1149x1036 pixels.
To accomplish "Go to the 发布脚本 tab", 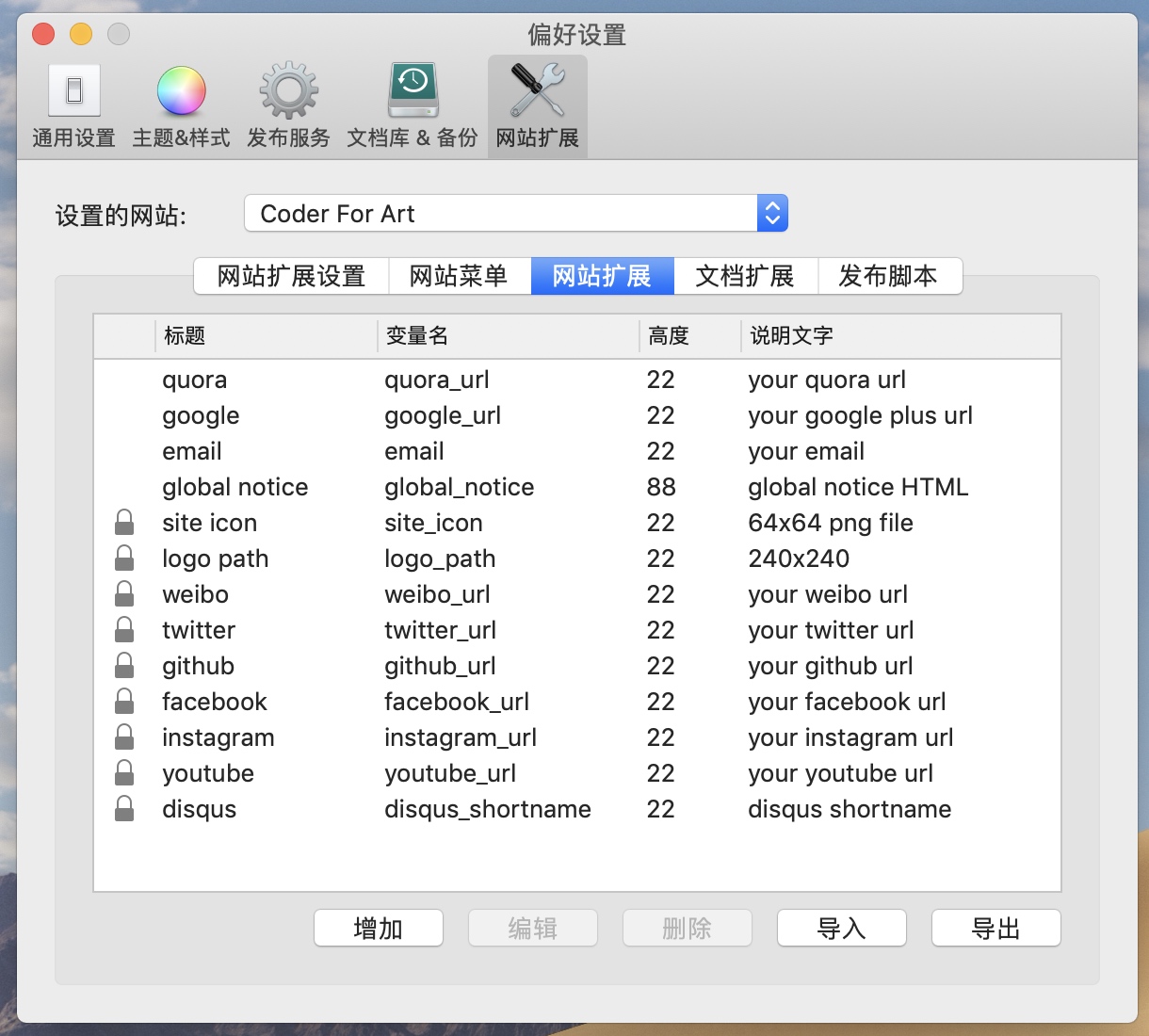I will 888,276.
